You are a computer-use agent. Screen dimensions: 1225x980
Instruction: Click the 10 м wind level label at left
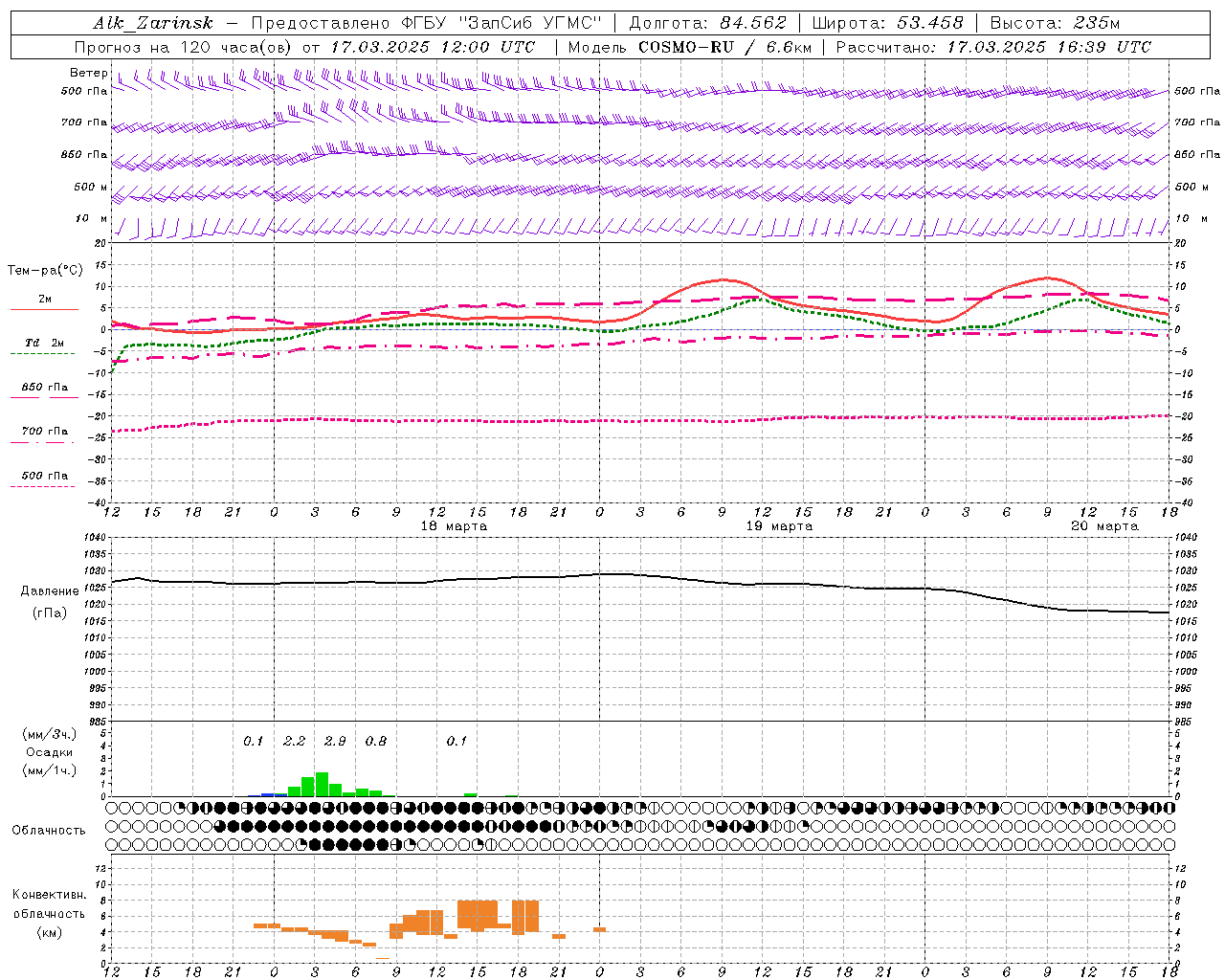point(91,219)
